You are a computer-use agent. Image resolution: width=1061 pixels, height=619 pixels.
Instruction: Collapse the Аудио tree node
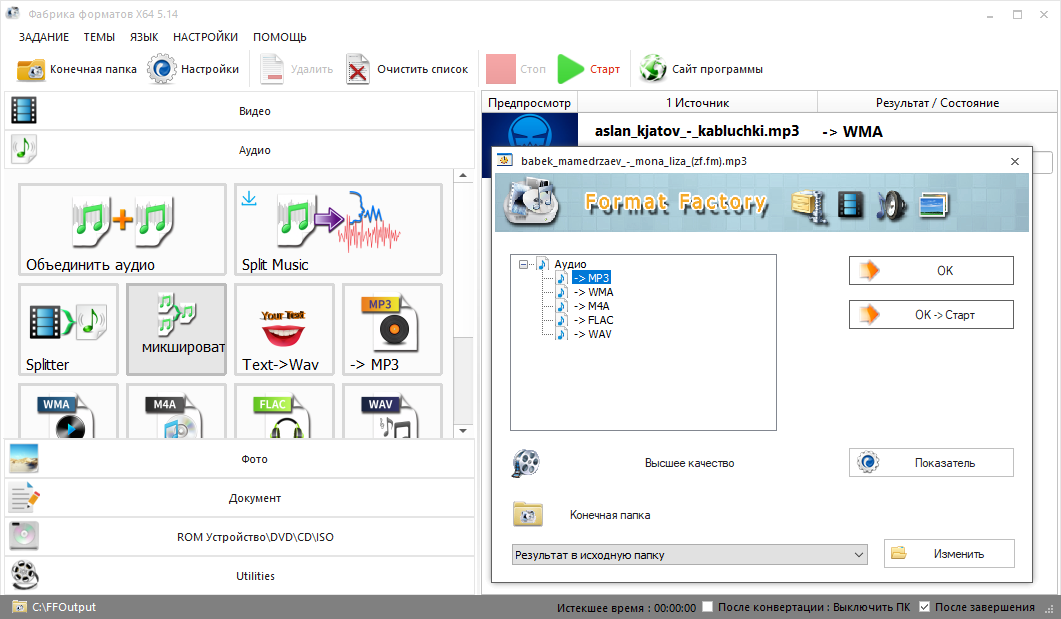coord(523,265)
